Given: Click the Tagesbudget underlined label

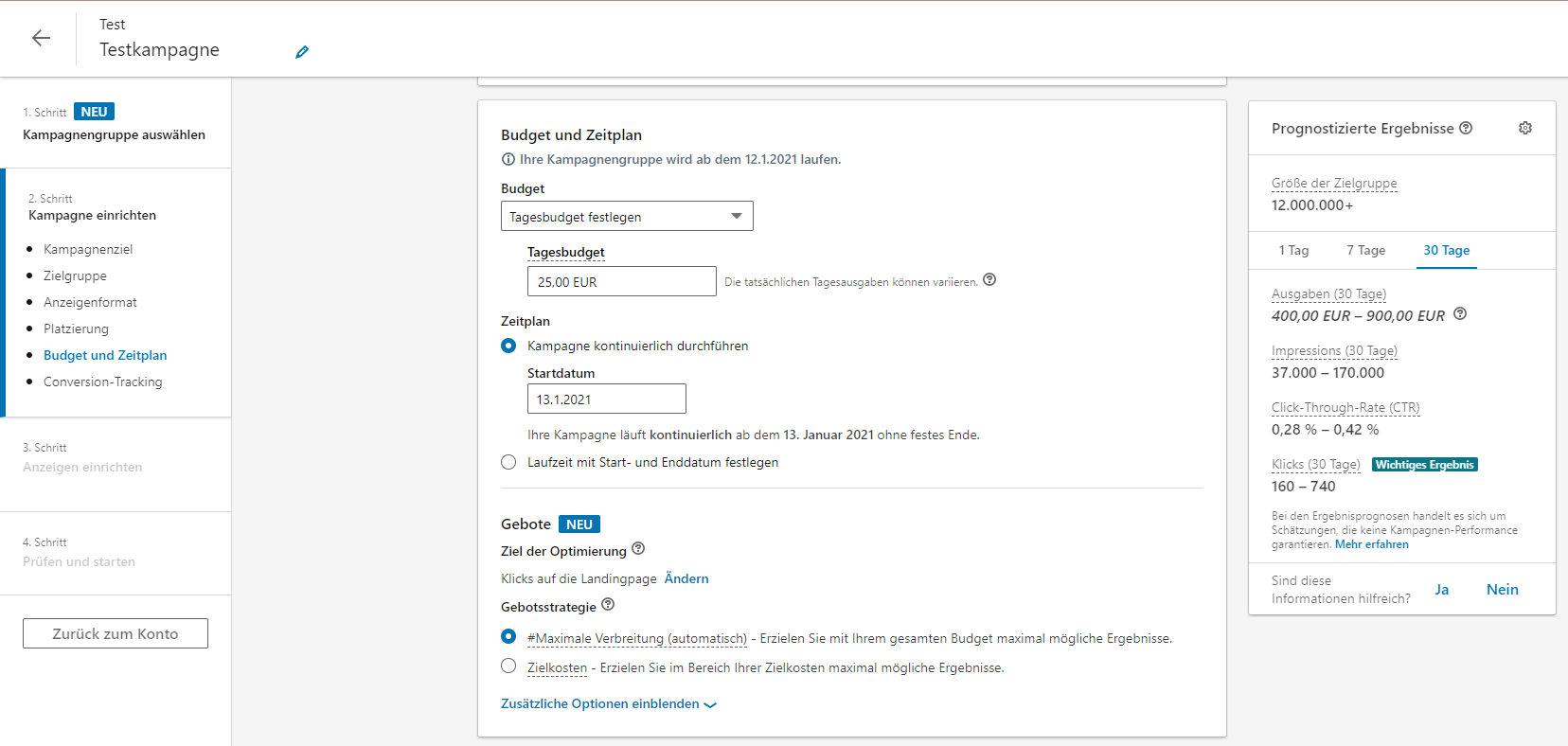Looking at the screenshot, I should click(x=566, y=252).
